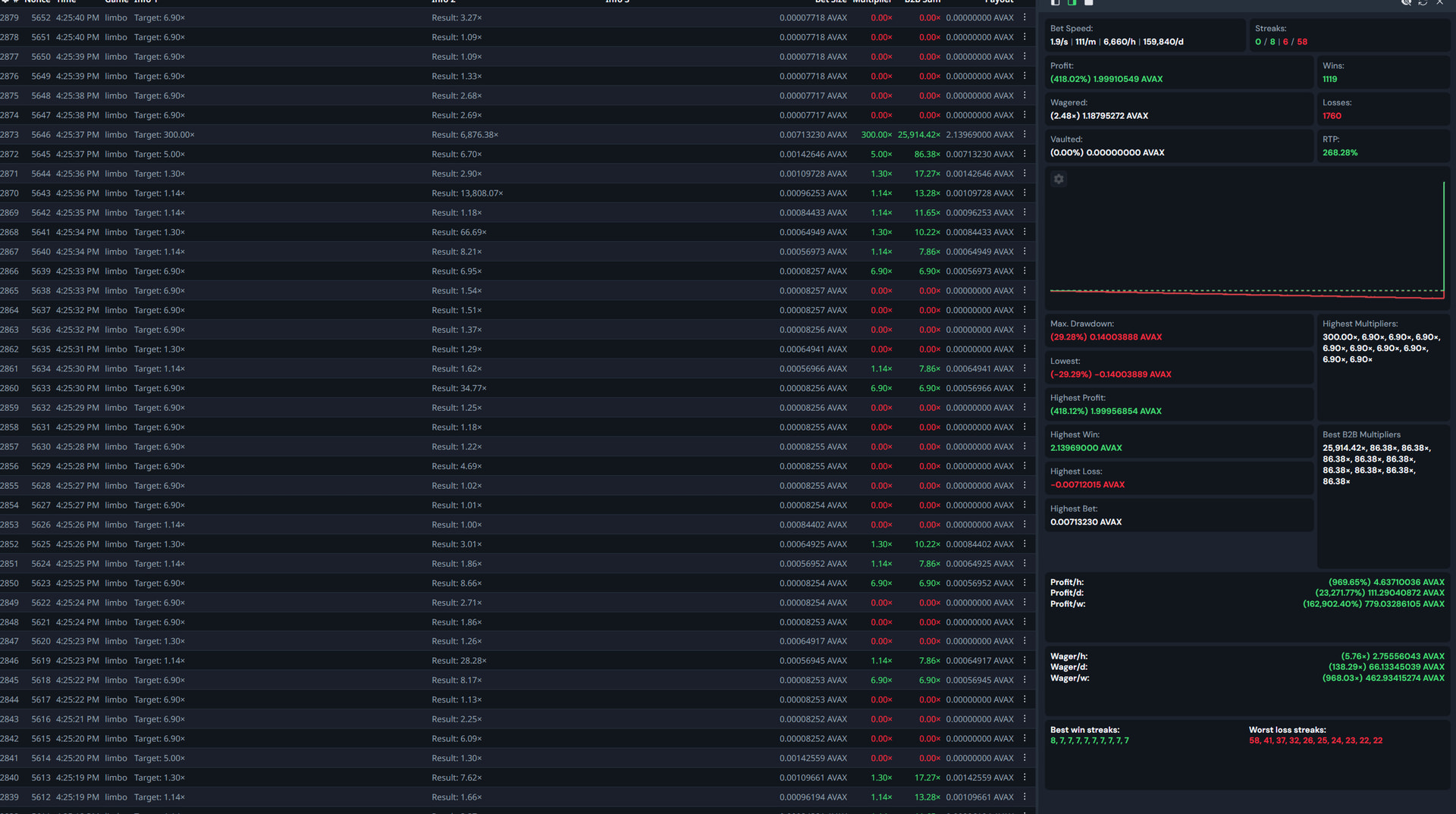The height and width of the screenshot is (814, 1456).
Task: Expand row options for bet 2860
Action: pos(1025,388)
